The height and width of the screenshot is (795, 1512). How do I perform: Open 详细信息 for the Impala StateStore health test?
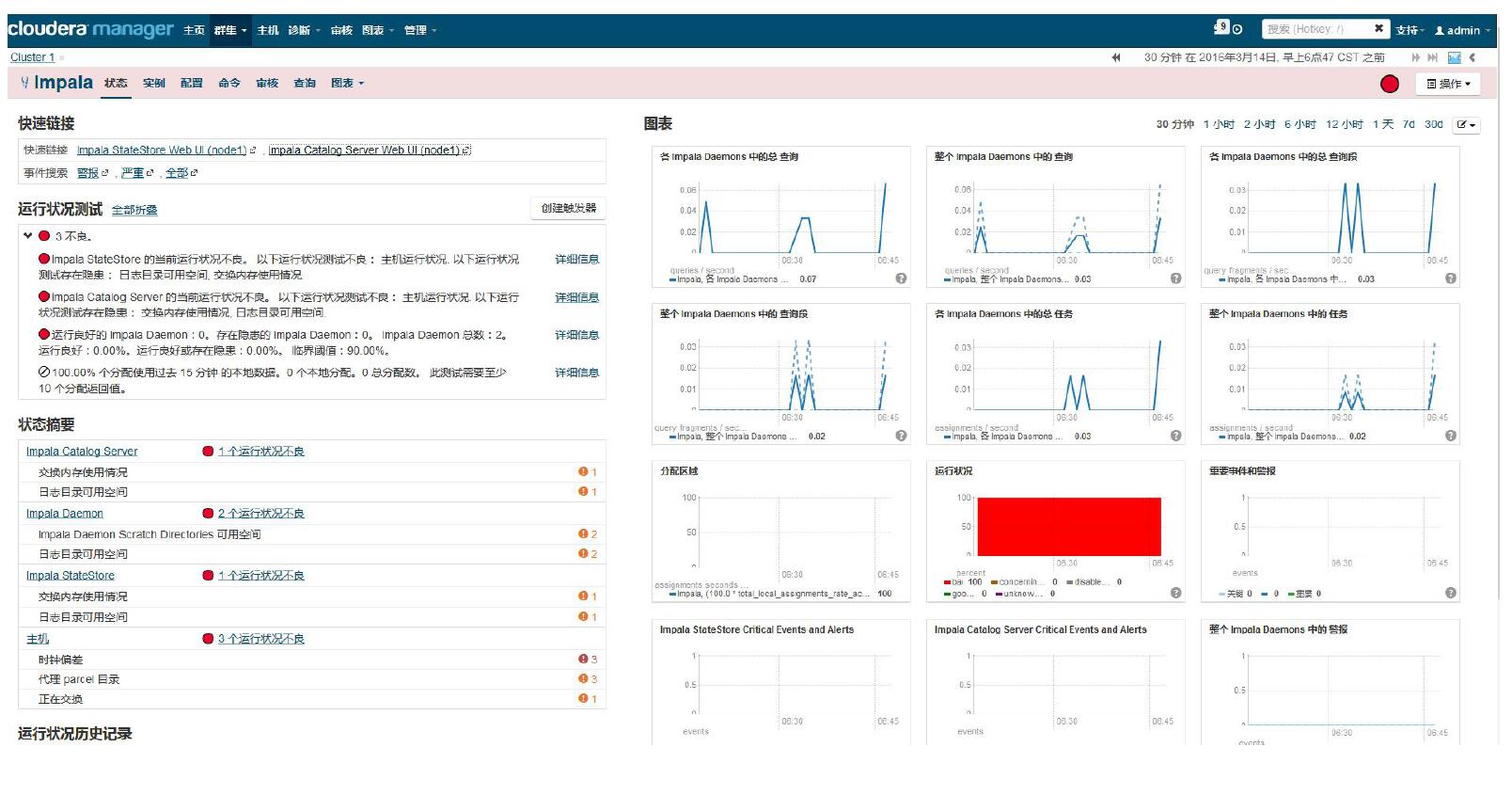[x=576, y=260]
